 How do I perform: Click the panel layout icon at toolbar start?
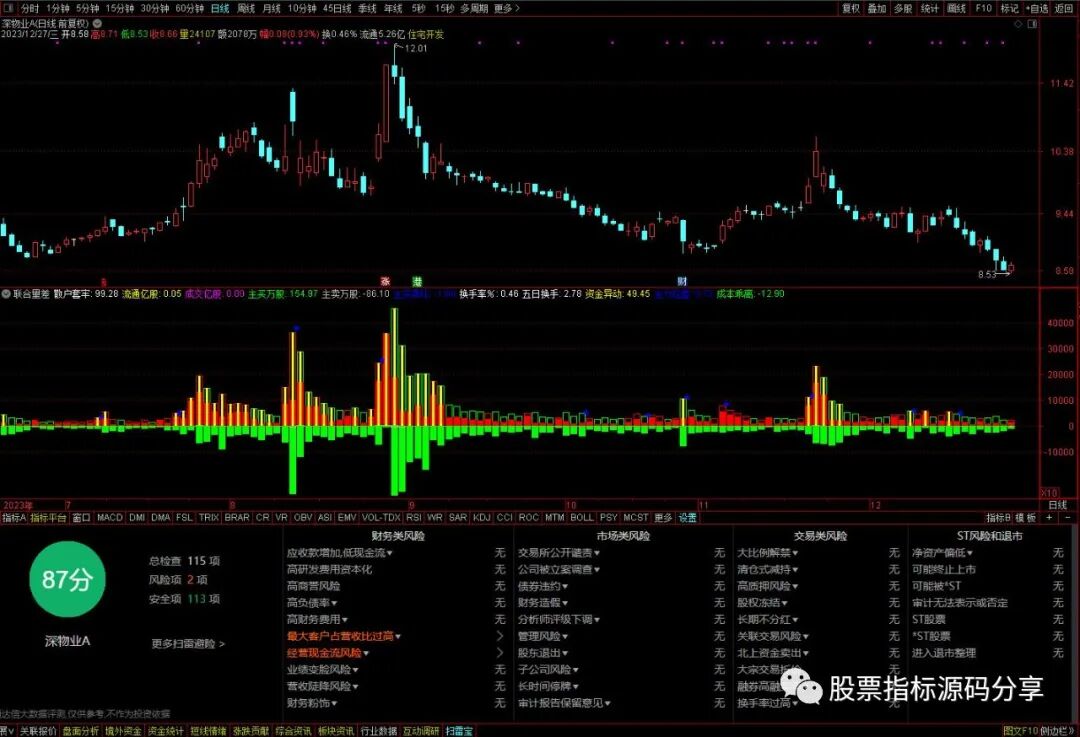tap(8, 8)
